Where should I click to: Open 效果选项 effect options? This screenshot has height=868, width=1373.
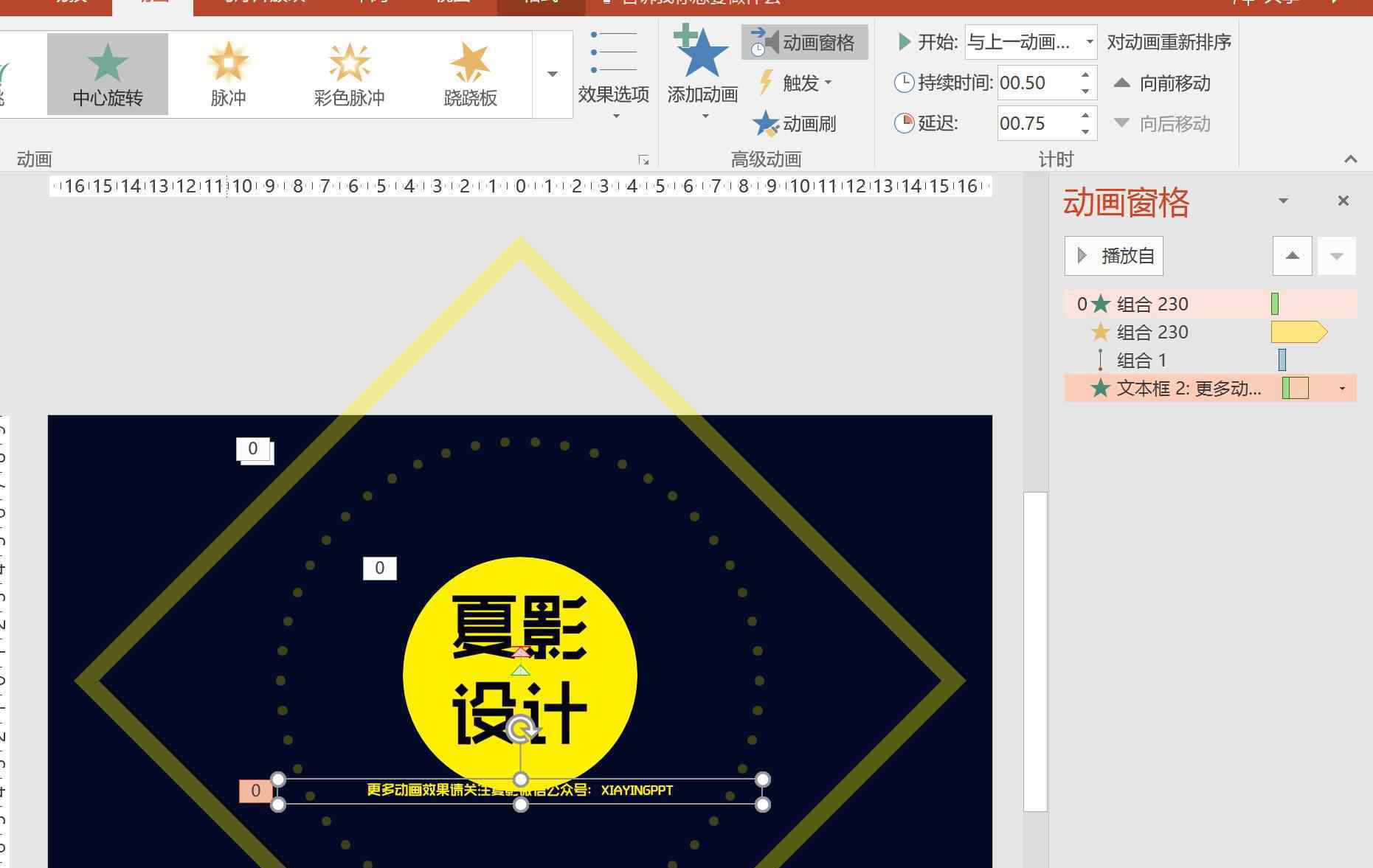pyautogui.click(x=614, y=74)
